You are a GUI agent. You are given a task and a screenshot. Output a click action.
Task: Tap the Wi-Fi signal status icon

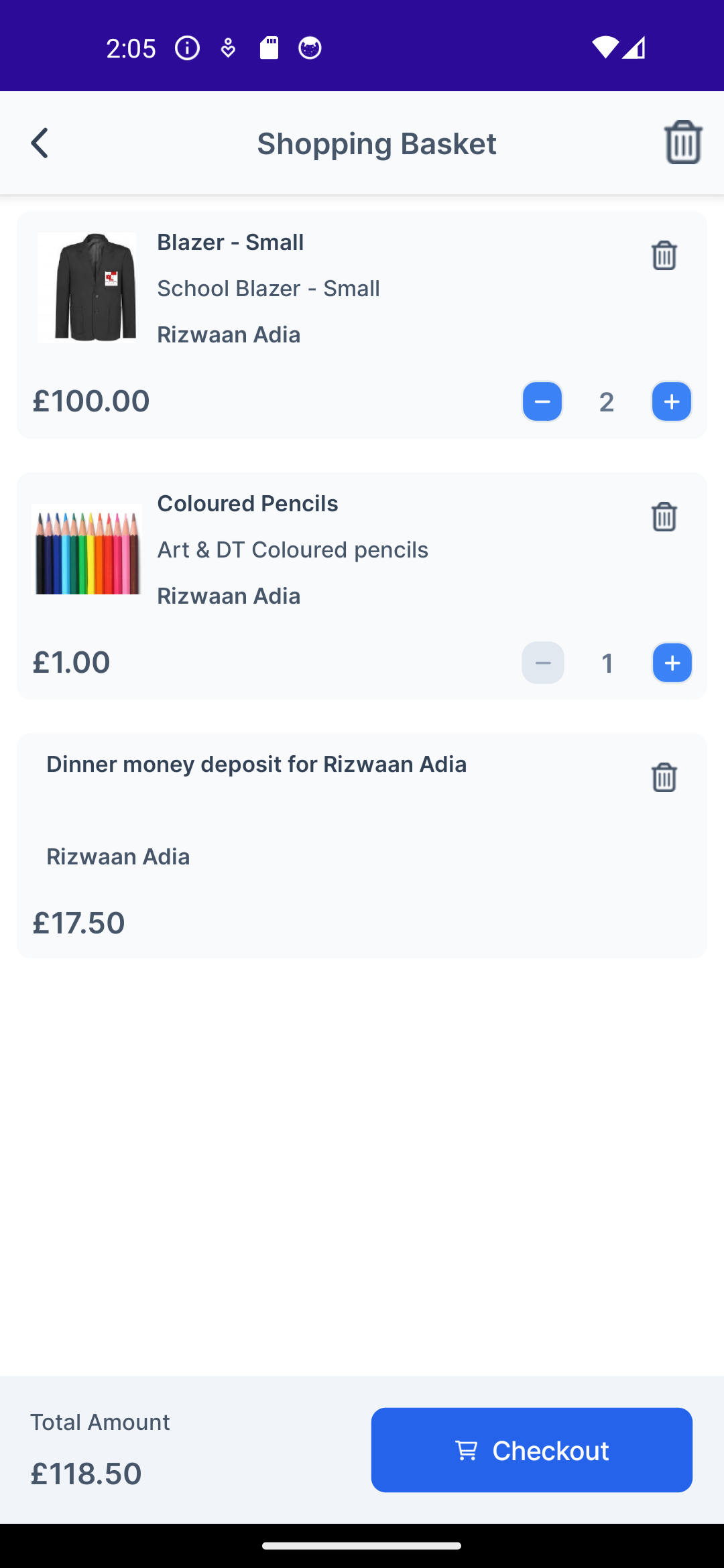coord(604,48)
